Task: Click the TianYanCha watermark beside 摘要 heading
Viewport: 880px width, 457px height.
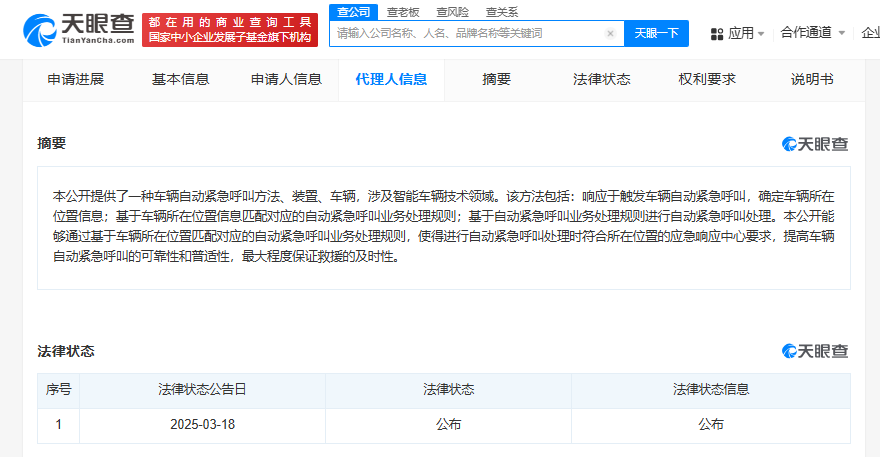Action: pyautogui.click(x=815, y=144)
